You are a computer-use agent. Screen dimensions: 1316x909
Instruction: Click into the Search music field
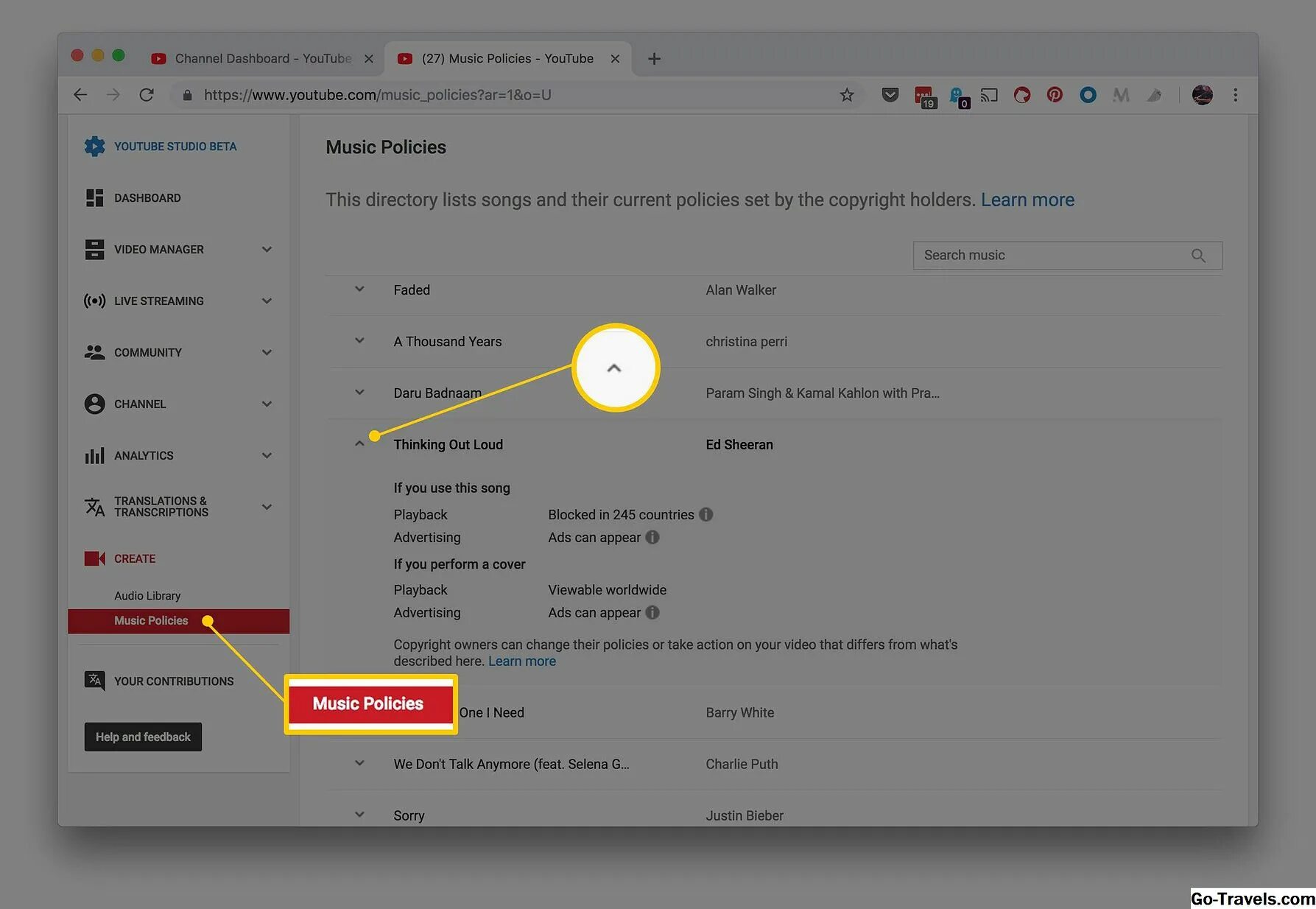(x=1068, y=256)
